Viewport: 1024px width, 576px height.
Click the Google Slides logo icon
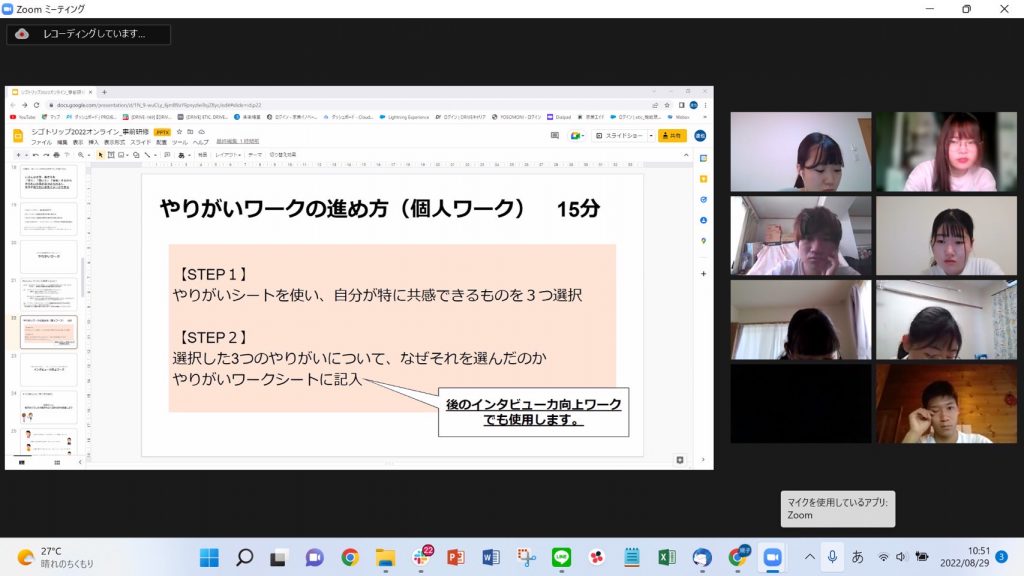click(x=18, y=136)
